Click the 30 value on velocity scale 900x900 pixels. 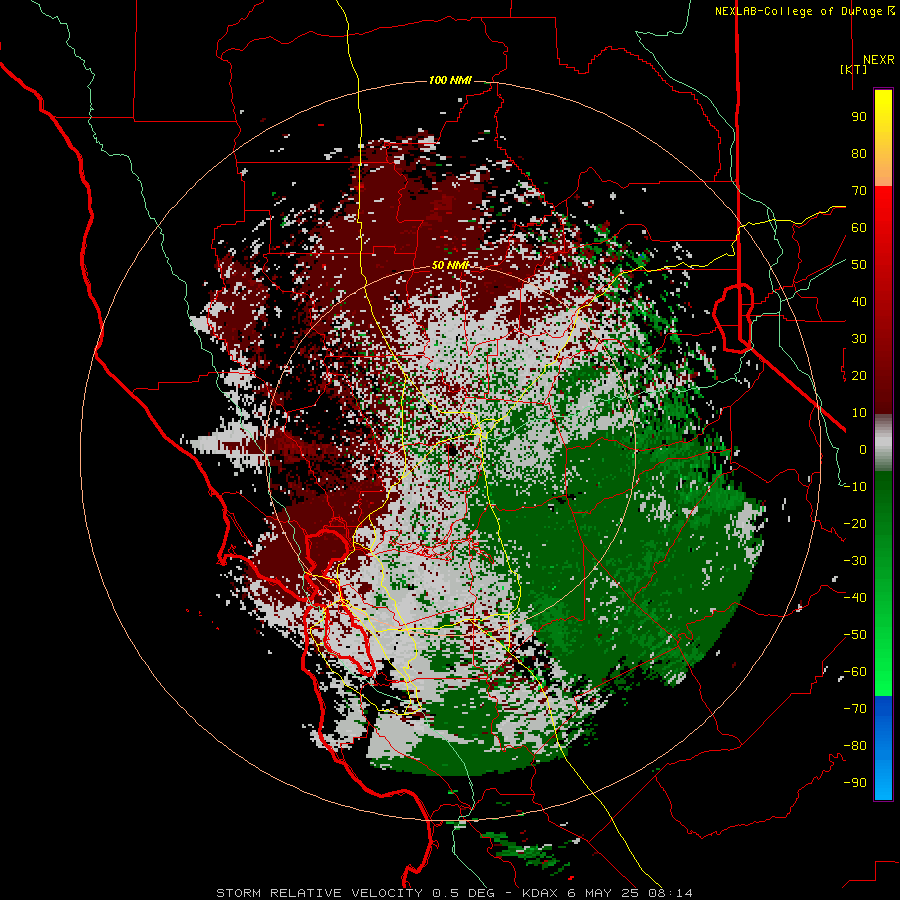pos(859,339)
